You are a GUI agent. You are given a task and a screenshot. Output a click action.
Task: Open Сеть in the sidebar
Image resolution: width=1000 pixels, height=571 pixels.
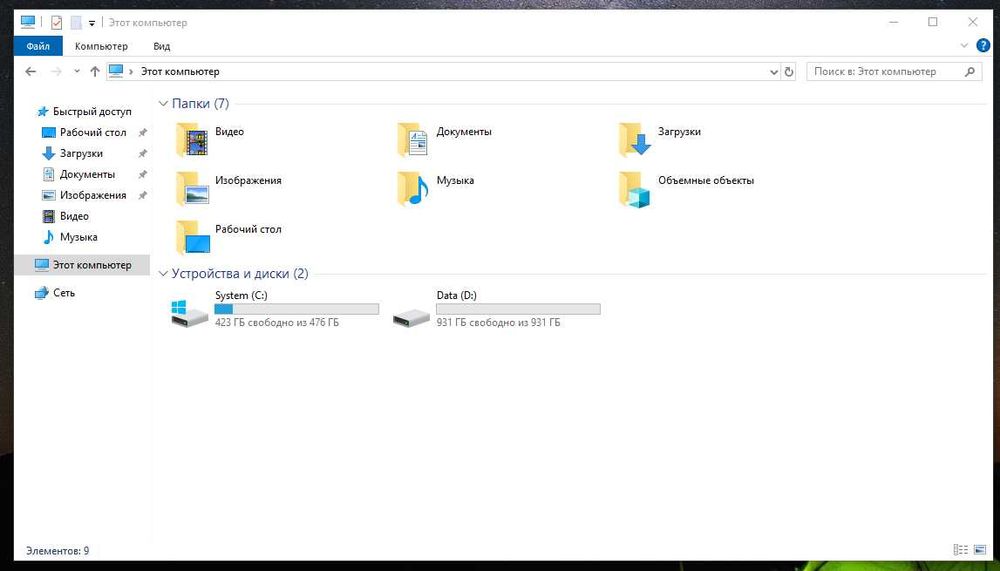(55, 293)
